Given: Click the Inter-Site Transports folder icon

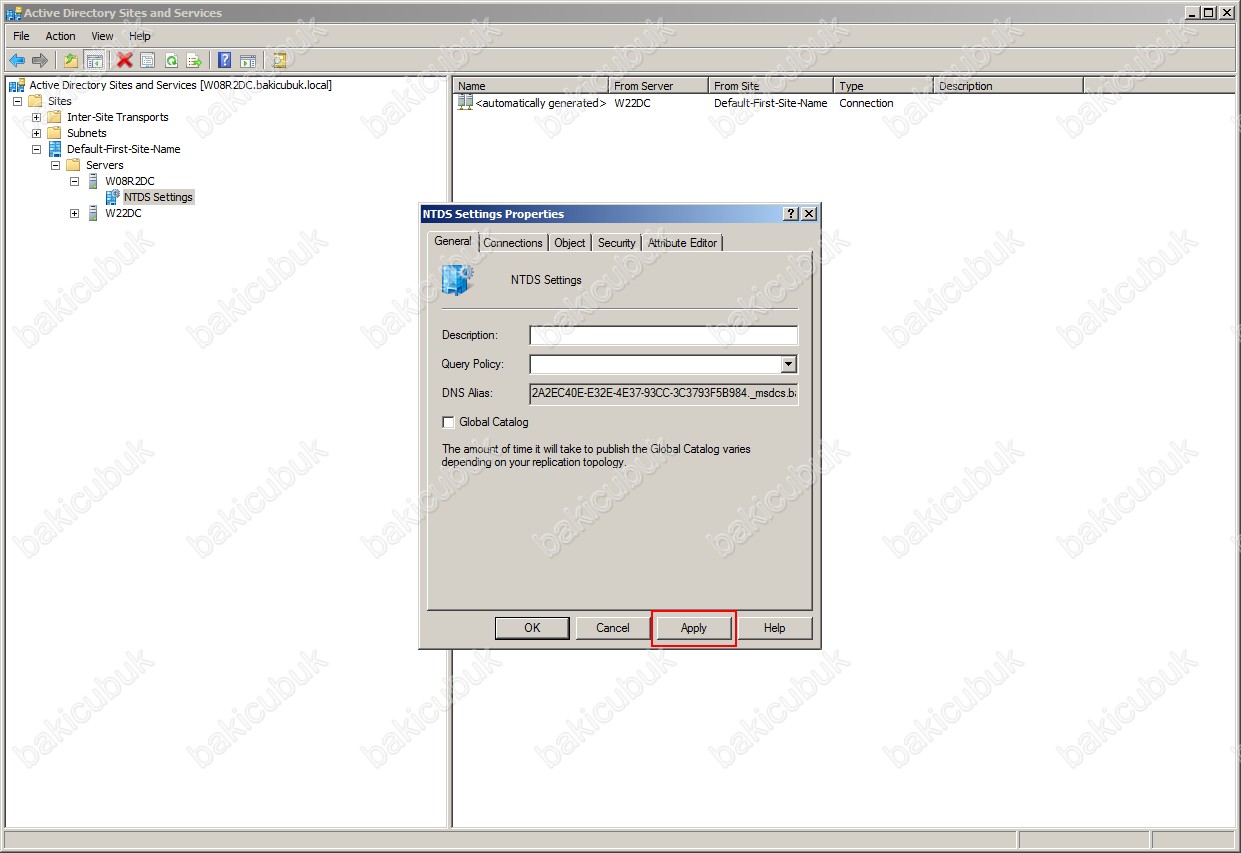Looking at the screenshot, I should [54, 117].
